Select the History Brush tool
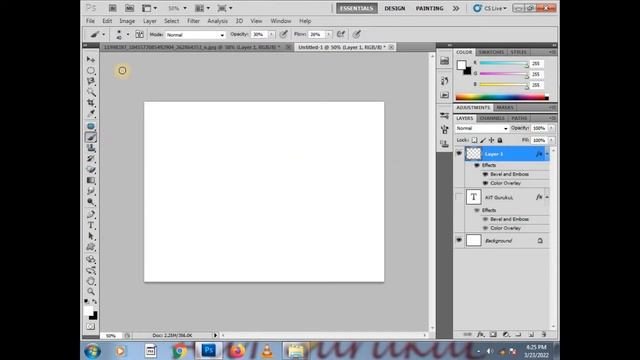Screen dimensions: 640x360 91,158
